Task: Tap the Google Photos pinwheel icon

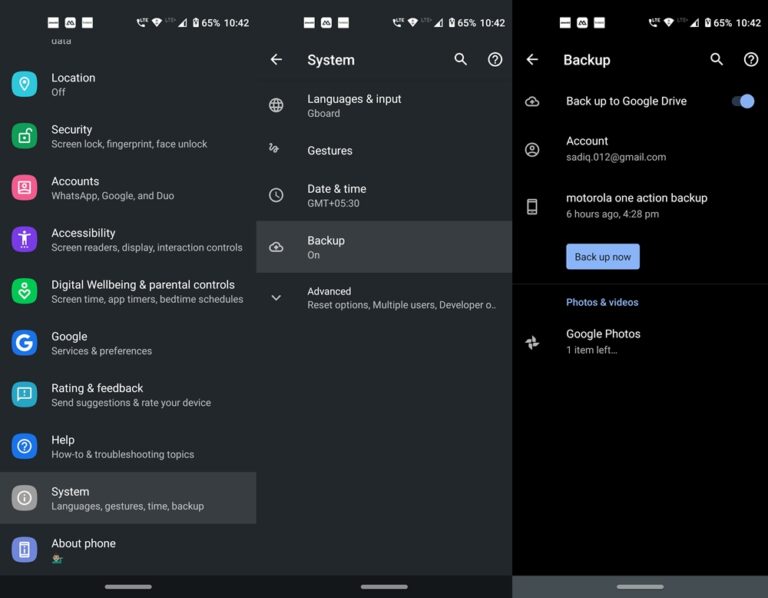Action: 532,342
